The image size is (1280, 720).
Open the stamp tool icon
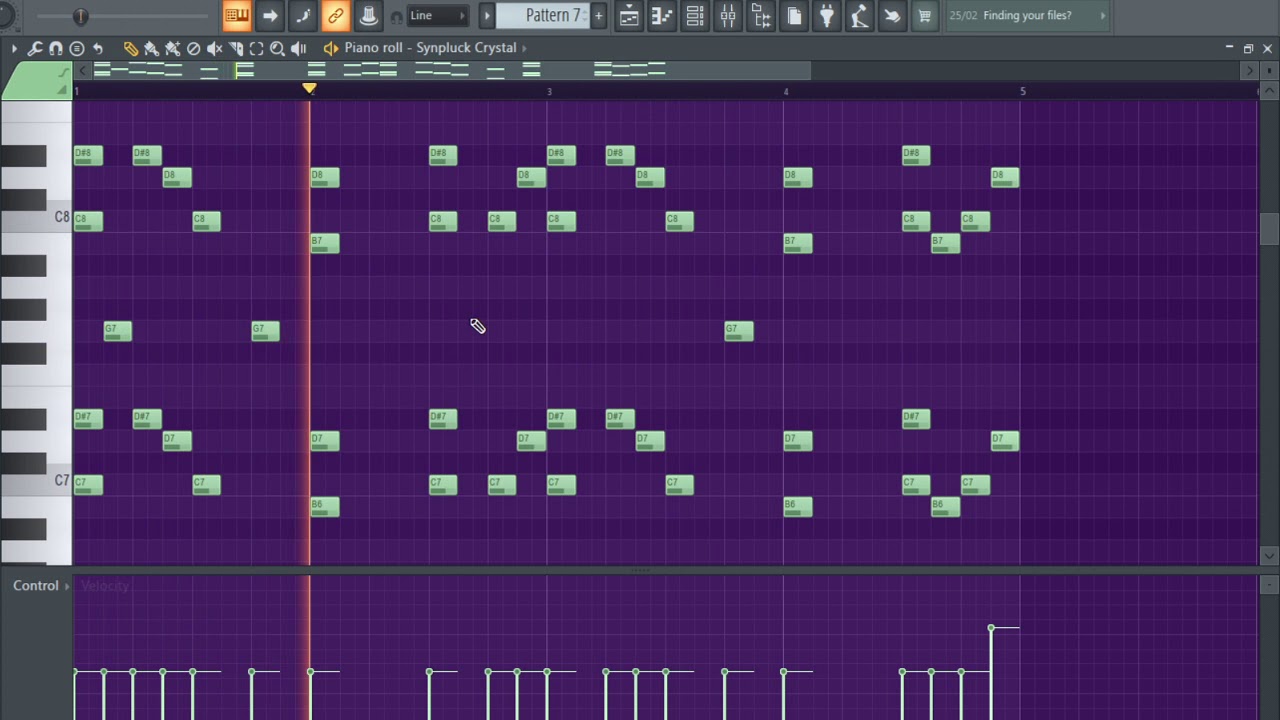(77, 48)
